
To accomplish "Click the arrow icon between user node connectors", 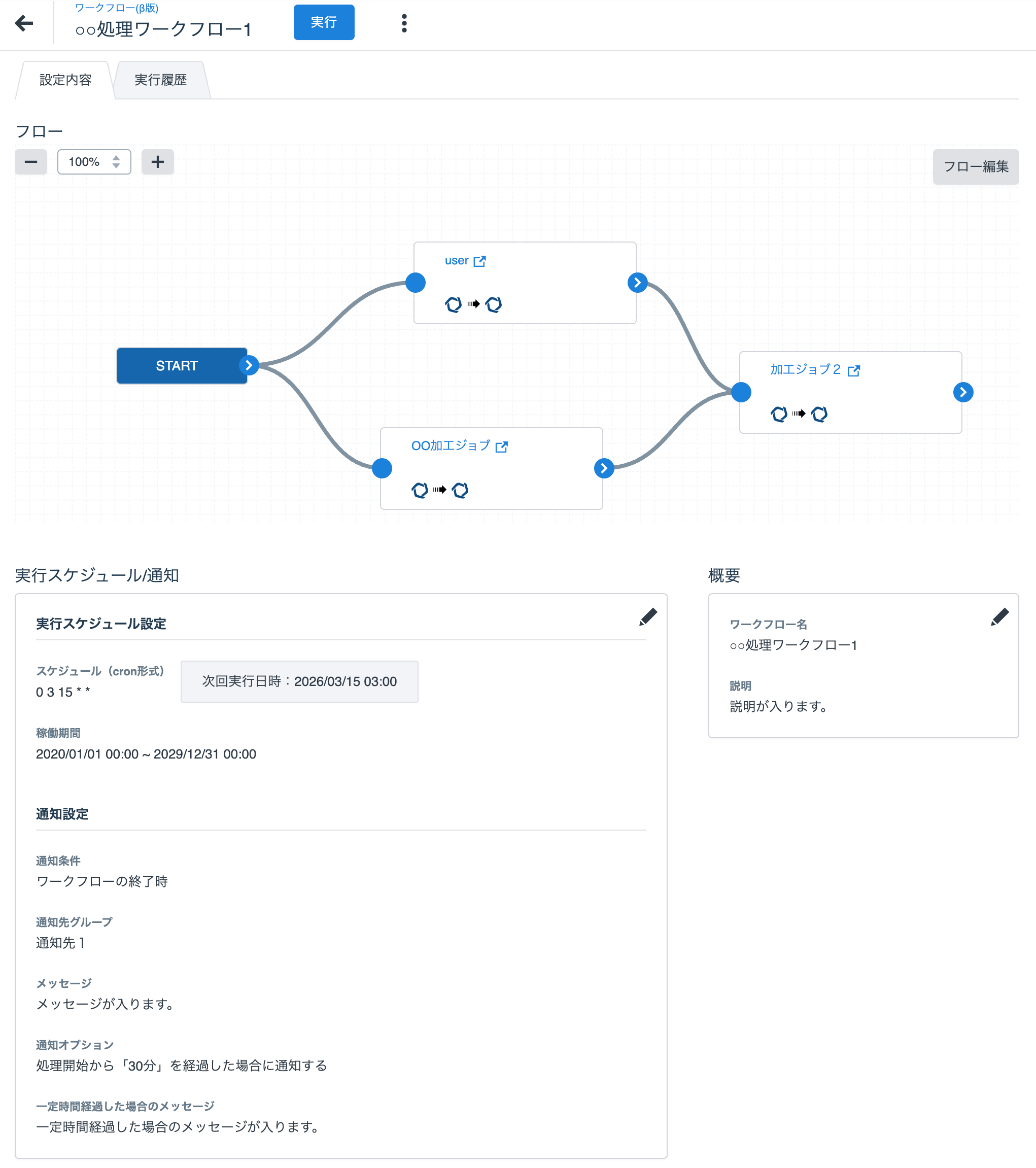I will pos(473,304).
